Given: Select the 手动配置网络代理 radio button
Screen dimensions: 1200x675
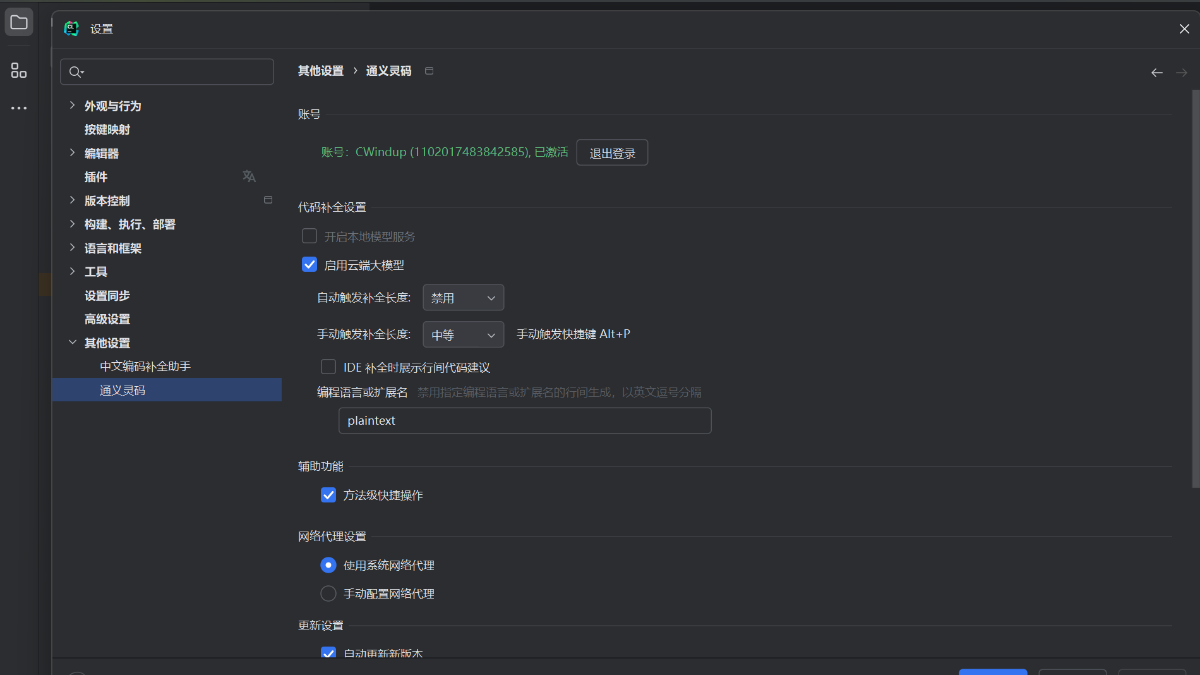Looking at the screenshot, I should pyautogui.click(x=328, y=593).
